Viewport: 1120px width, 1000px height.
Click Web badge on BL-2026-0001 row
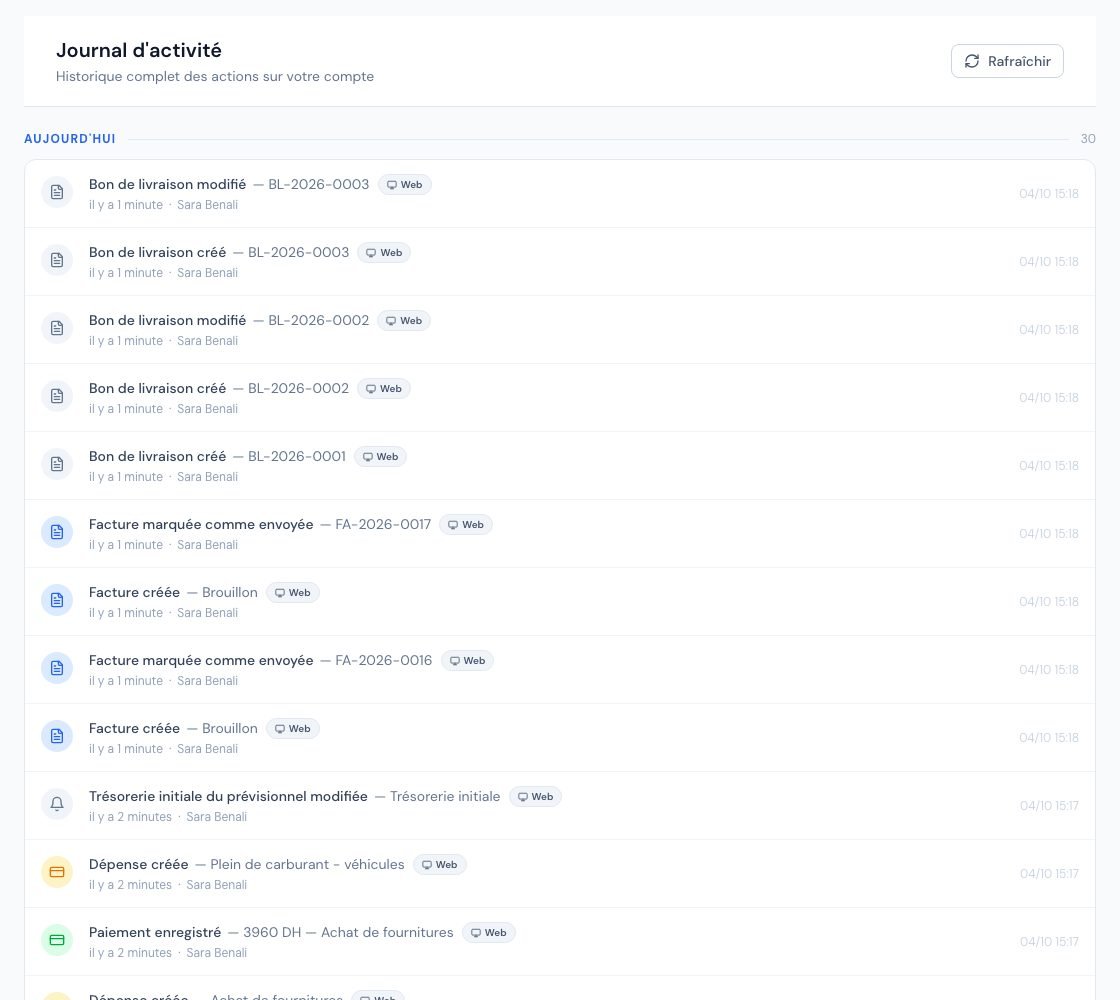click(x=380, y=456)
